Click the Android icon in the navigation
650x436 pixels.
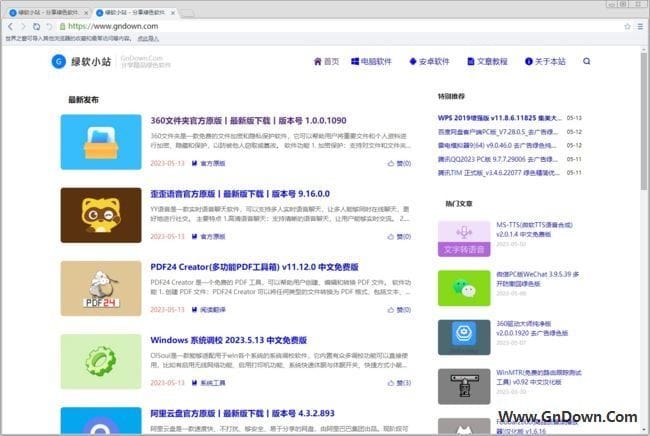(x=412, y=61)
